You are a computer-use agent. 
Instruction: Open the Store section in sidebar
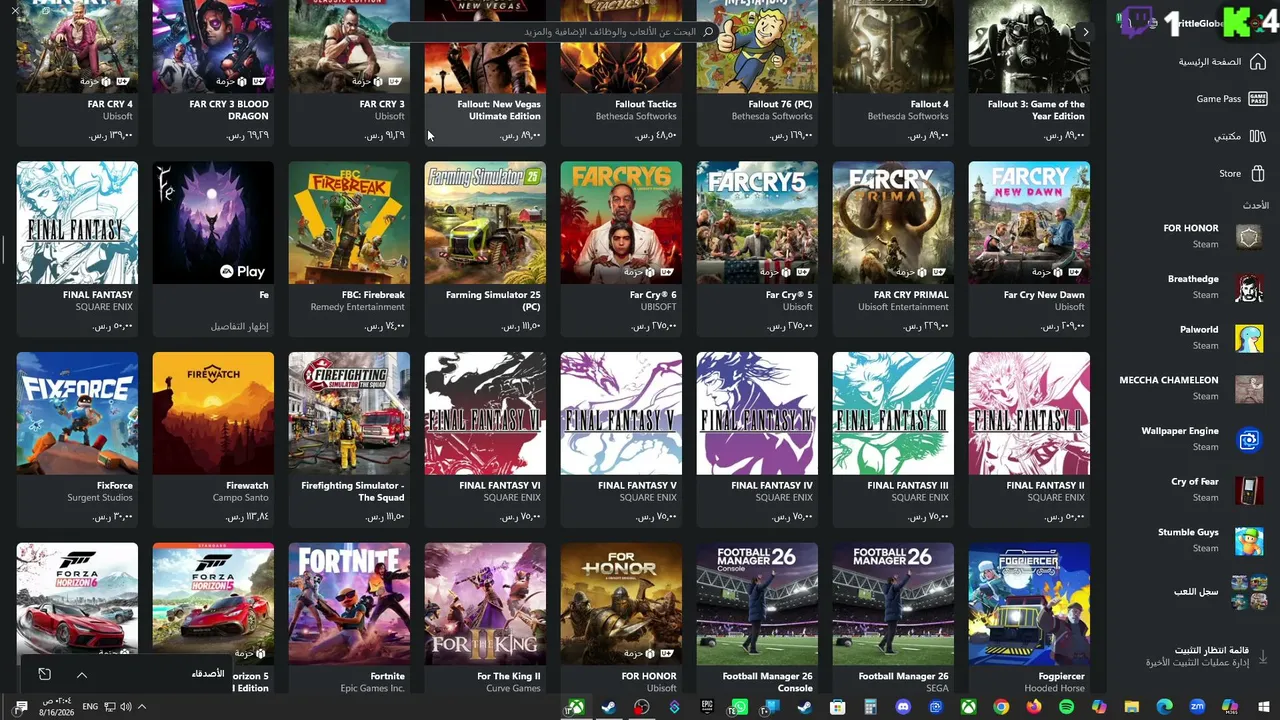pyautogui.click(x=1241, y=173)
